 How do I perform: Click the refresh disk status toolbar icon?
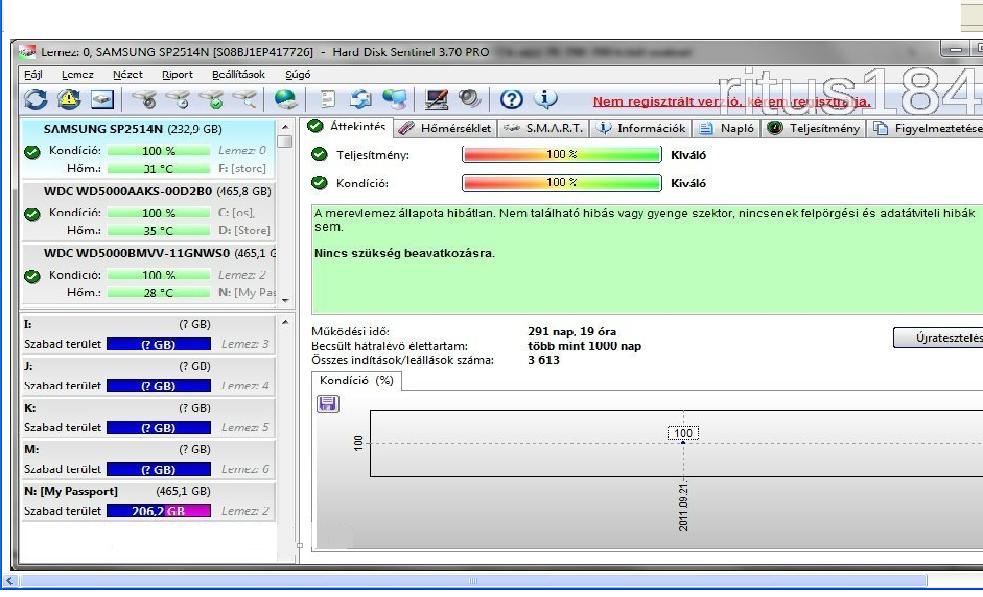[x=36, y=99]
